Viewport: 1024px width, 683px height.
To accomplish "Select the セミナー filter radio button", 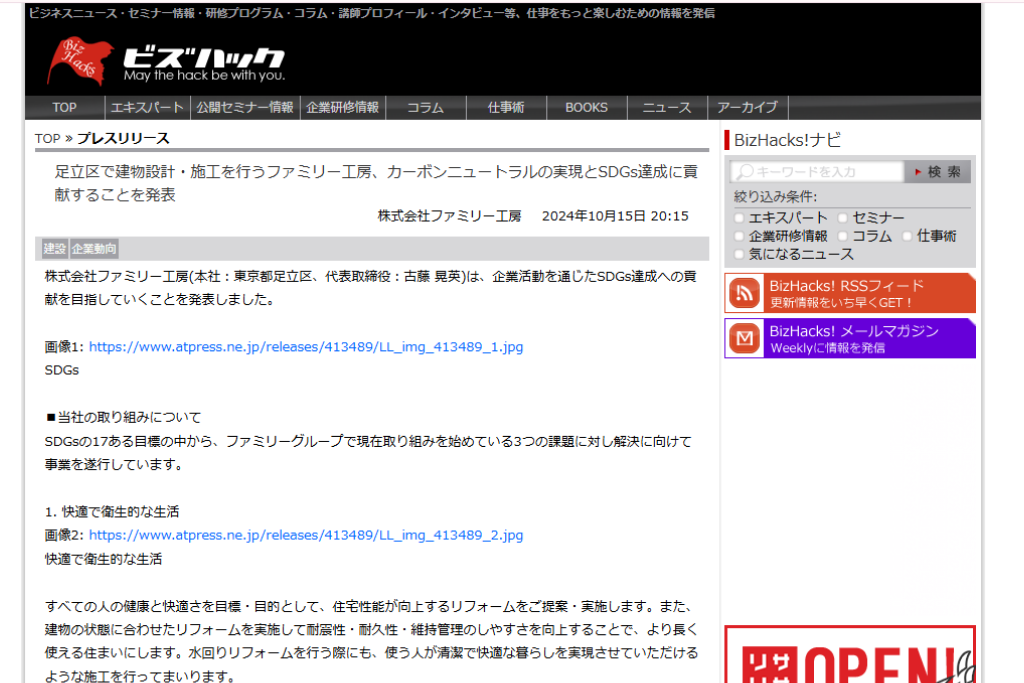I will pyautogui.click(x=842, y=218).
